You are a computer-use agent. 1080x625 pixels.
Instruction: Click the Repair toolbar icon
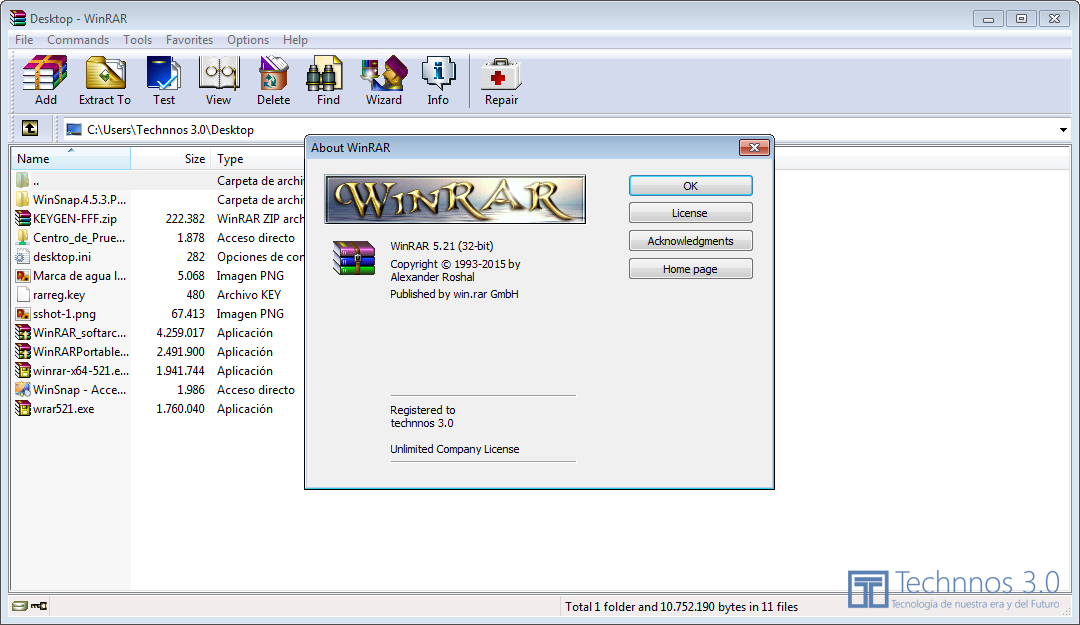point(501,81)
